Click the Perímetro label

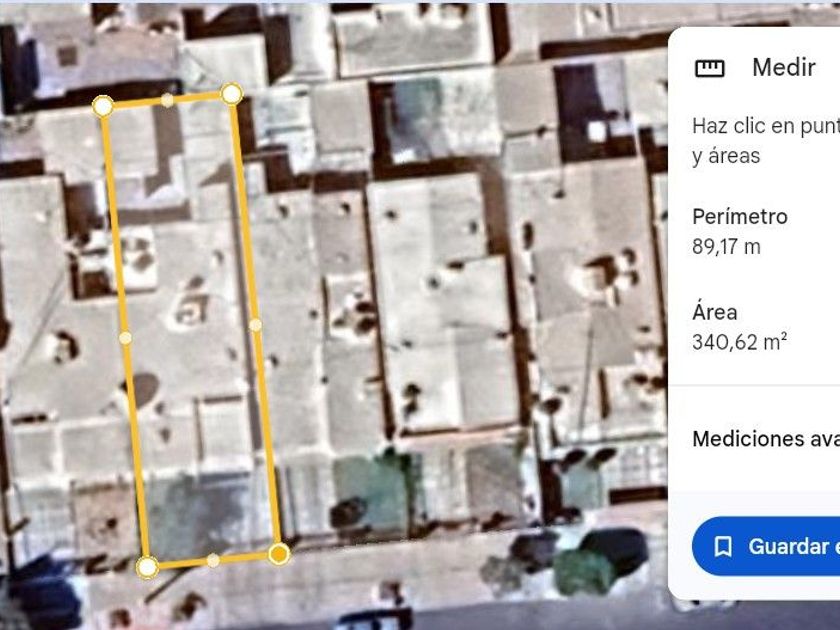740,216
